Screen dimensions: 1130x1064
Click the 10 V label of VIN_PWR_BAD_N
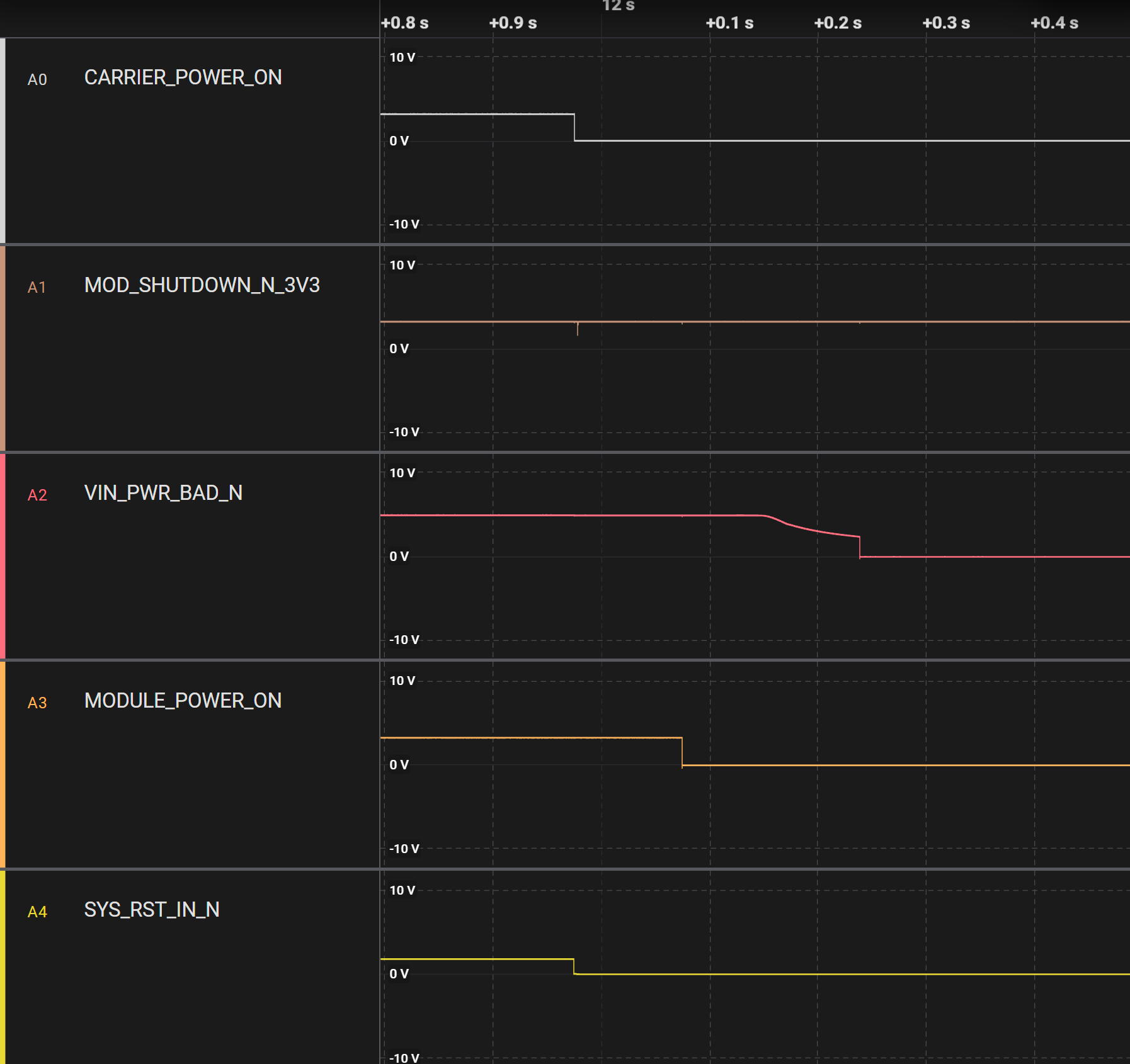click(x=402, y=473)
